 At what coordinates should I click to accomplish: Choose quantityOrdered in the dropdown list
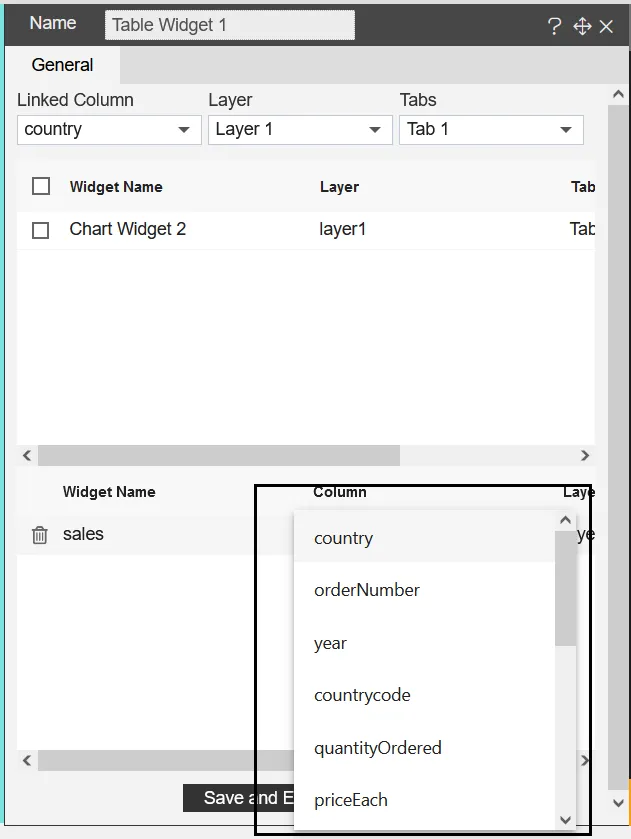[x=378, y=748]
